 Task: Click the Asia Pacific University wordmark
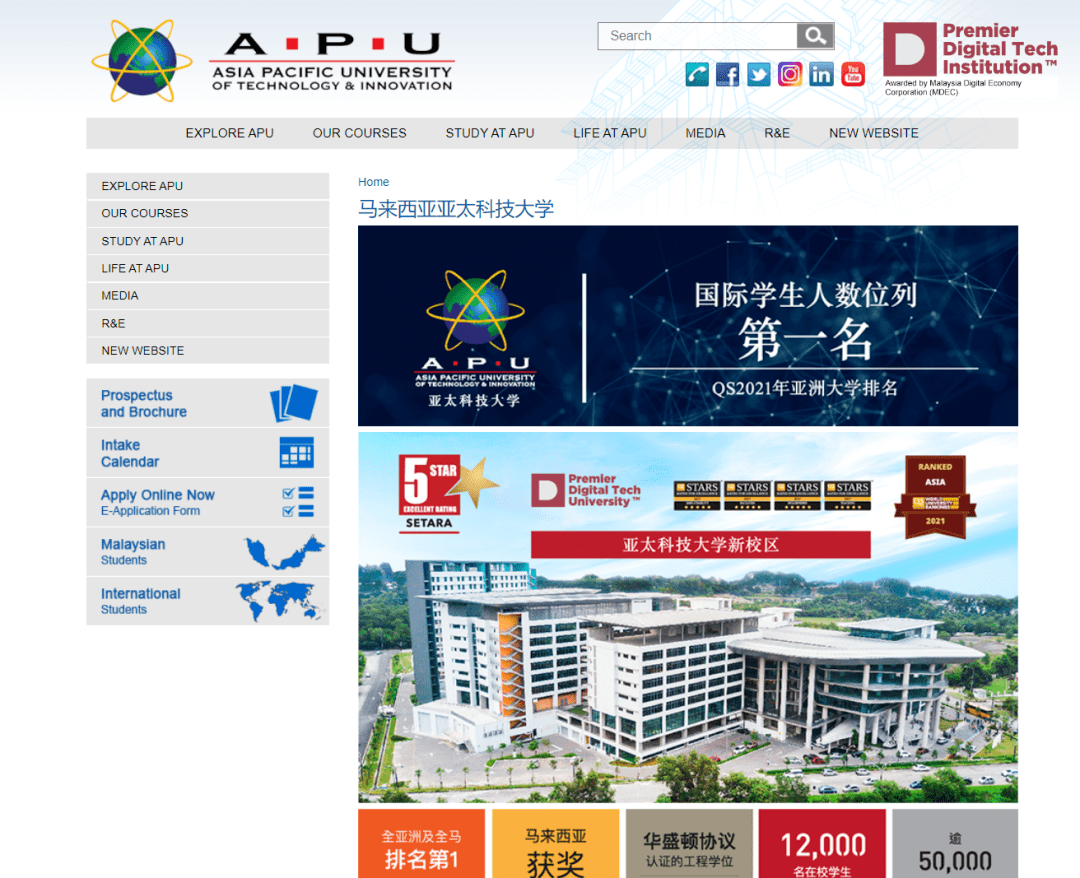click(x=333, y=61)
